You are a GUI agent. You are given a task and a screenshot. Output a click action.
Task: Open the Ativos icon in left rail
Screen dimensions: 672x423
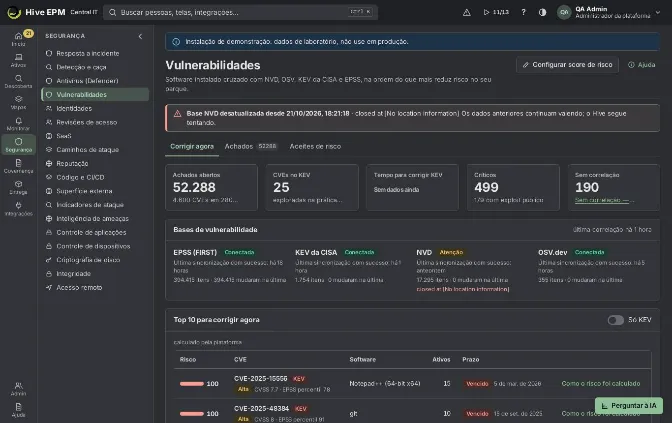pos(18,60)
